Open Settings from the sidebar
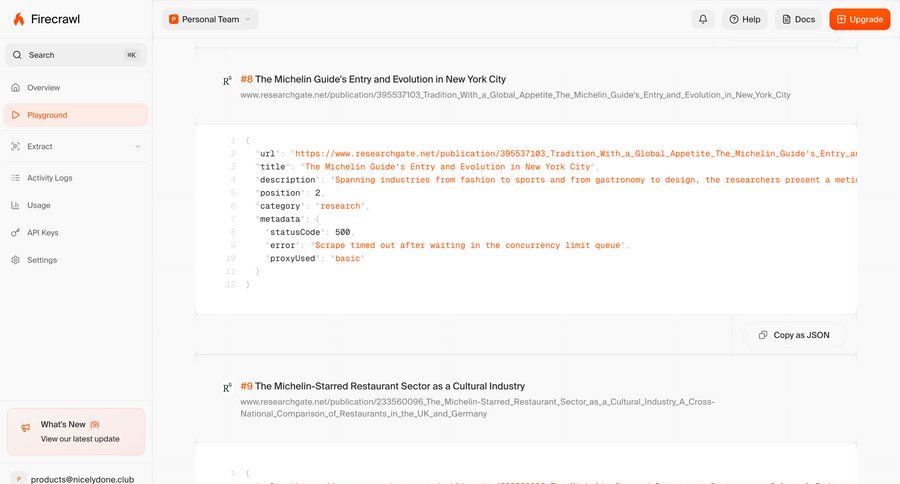This screenshot has width=900, height=484. pyautogui.click(x=41, y=260)
